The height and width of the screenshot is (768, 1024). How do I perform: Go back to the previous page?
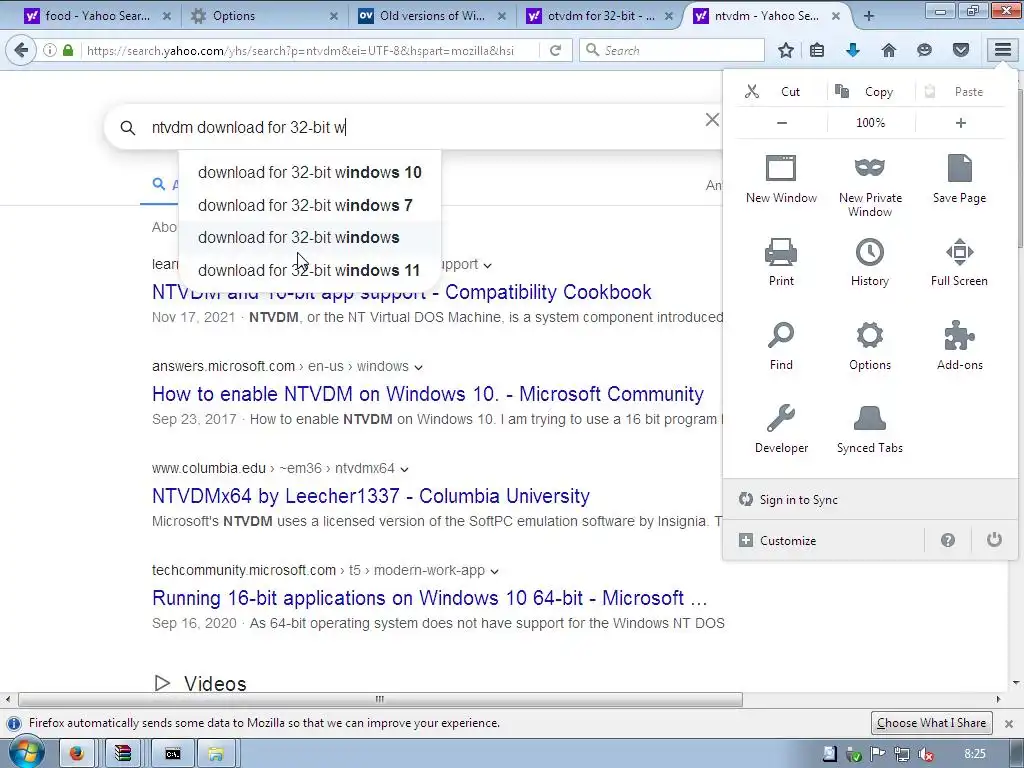[21, 50]
